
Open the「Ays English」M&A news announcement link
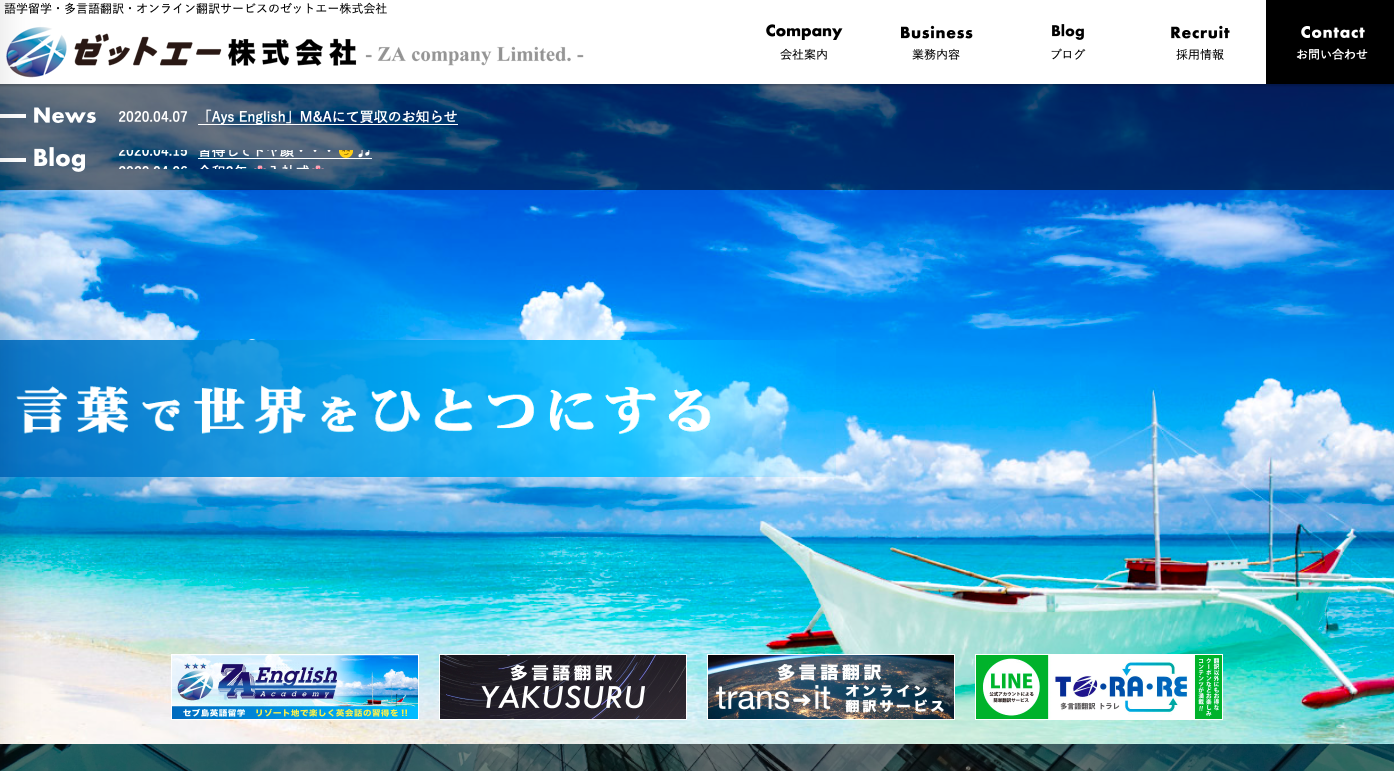pos(328,116)
